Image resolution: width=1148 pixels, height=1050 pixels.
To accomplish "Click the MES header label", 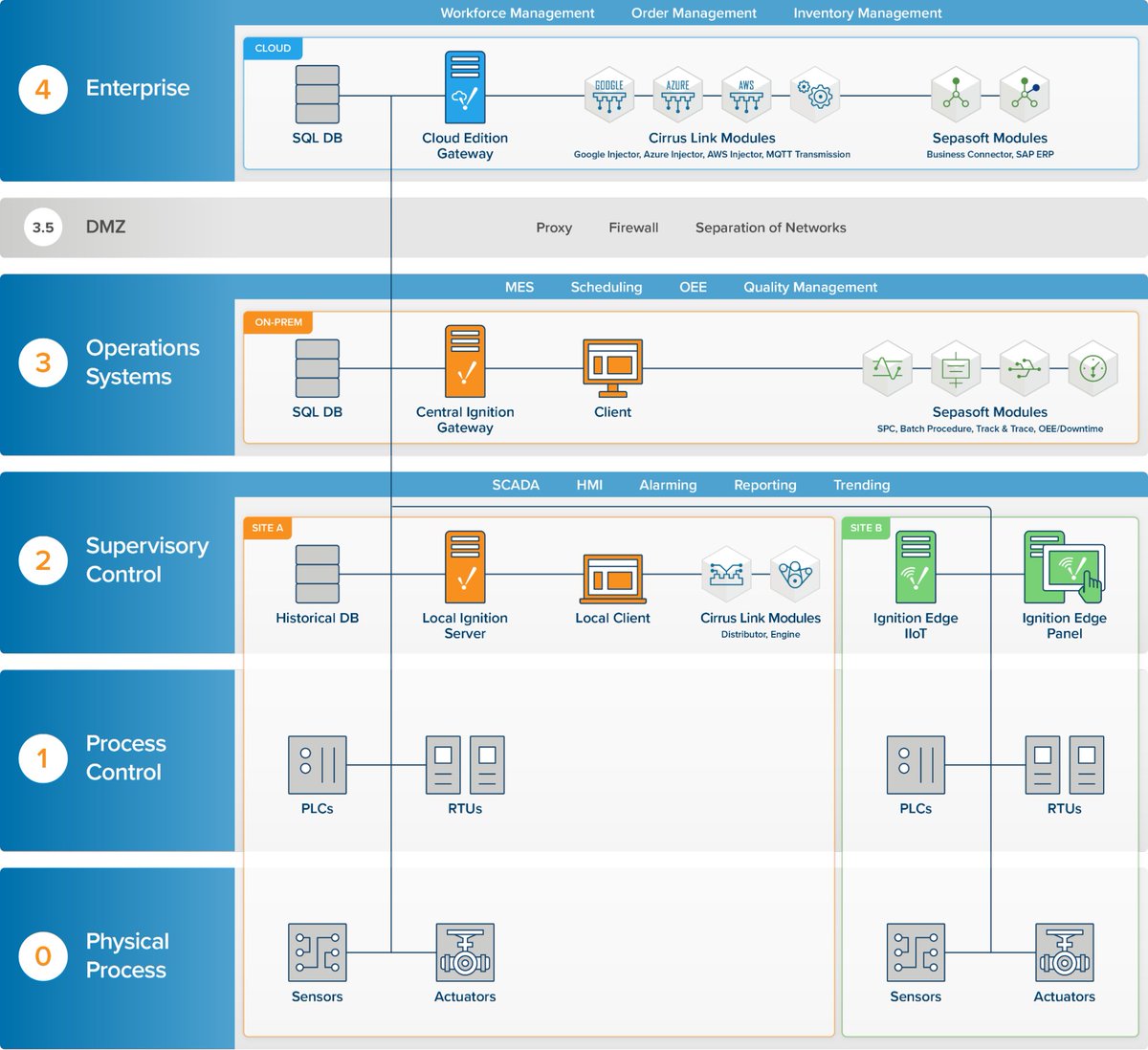I will point(519,287).
